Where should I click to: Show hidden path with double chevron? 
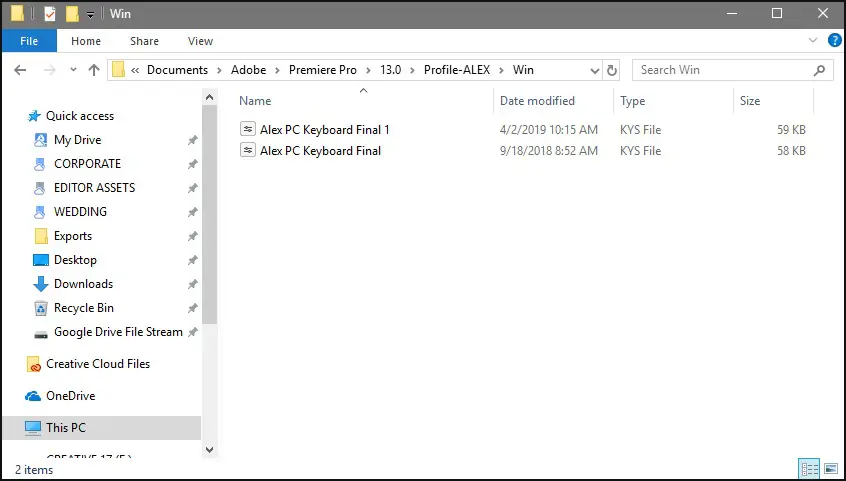point(135,71)
